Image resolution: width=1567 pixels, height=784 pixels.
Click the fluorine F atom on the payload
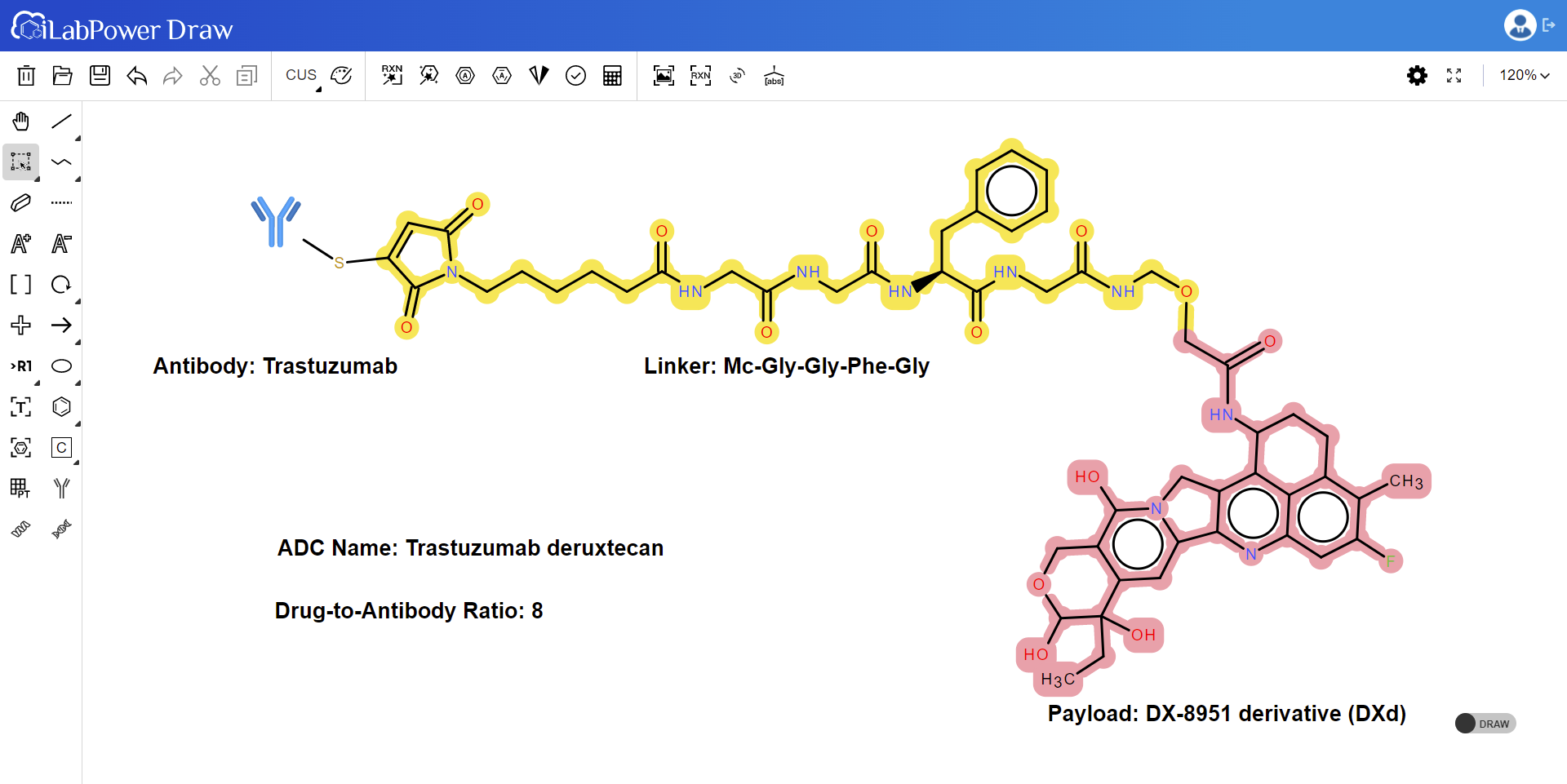[x=1390, y=561]
